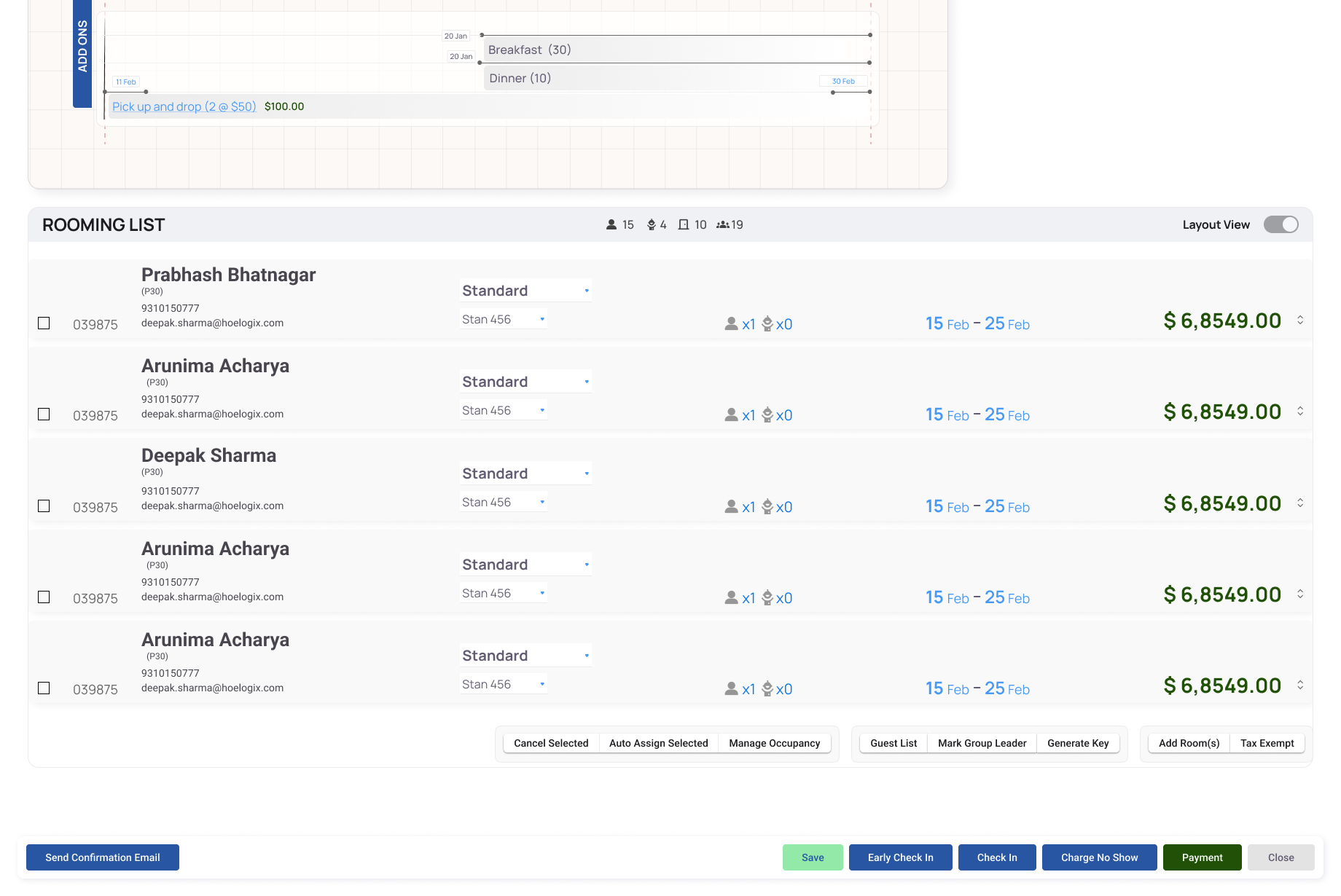Select the Breakfast (30) add-on bar

(676, 50)
